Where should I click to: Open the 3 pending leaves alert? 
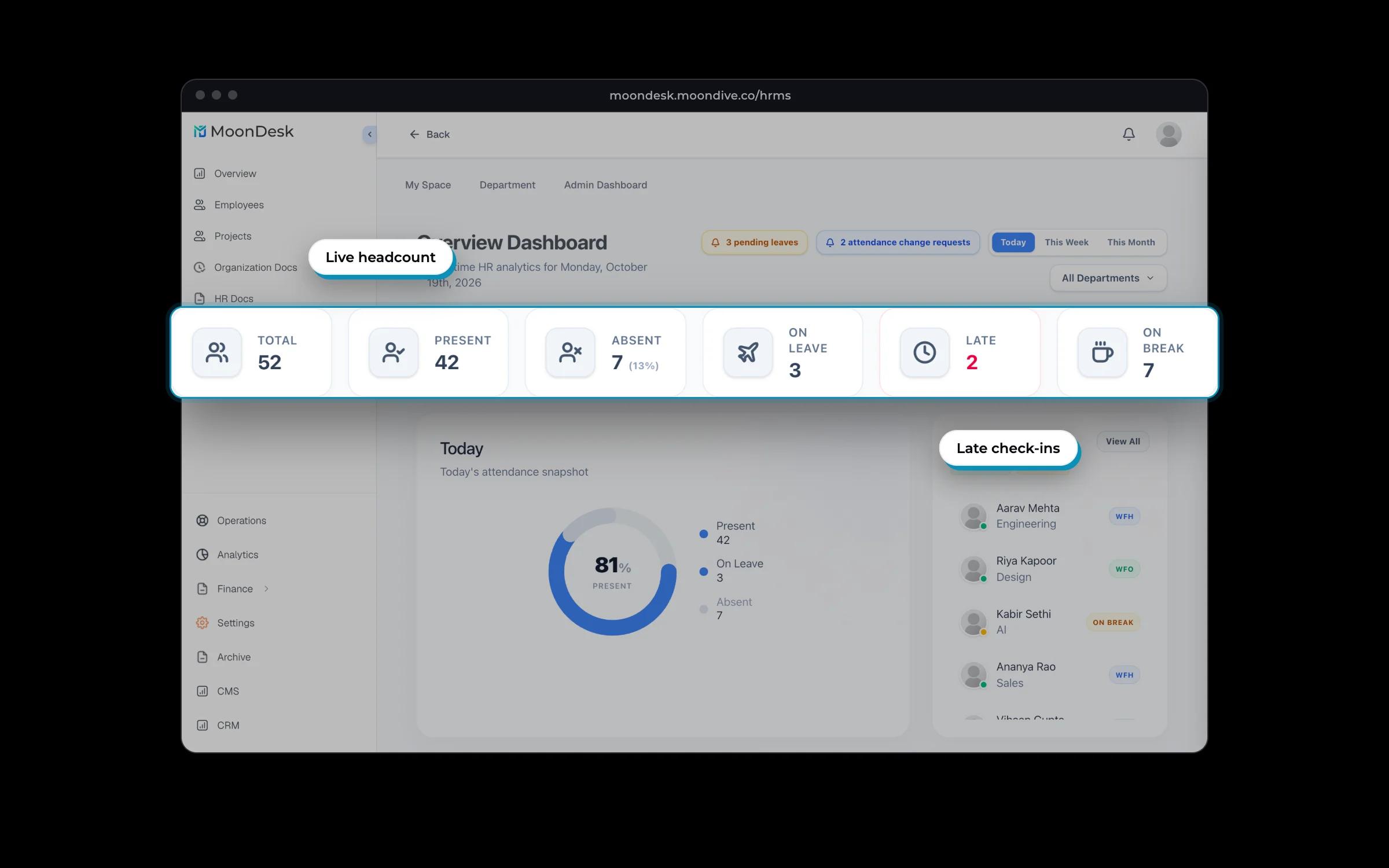pyautogui.click(x=754, y=242)
